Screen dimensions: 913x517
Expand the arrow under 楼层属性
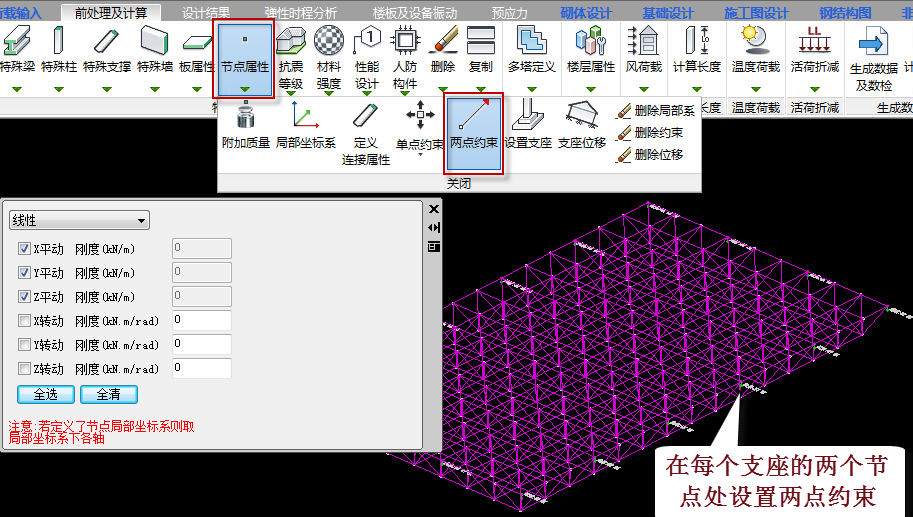click(x=590, y=89)
